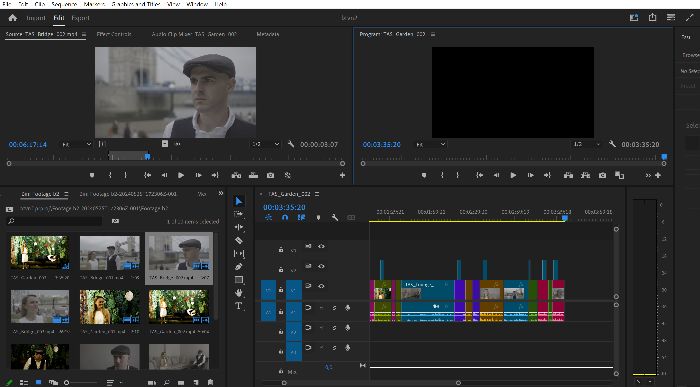Open the Markers menu
The height and width of the screenshot is (387, 700).
95,4
